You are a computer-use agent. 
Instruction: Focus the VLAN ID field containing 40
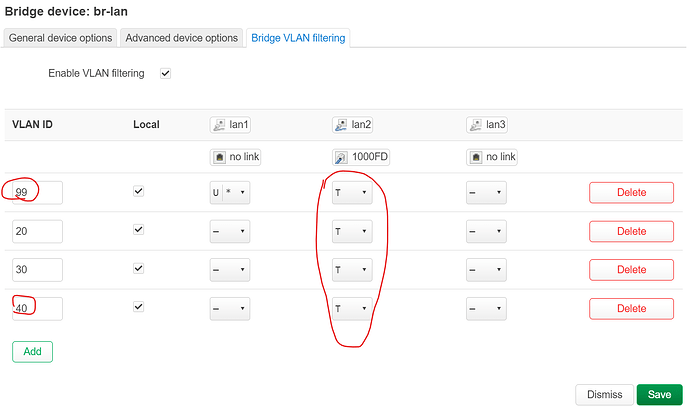[37, 308]
